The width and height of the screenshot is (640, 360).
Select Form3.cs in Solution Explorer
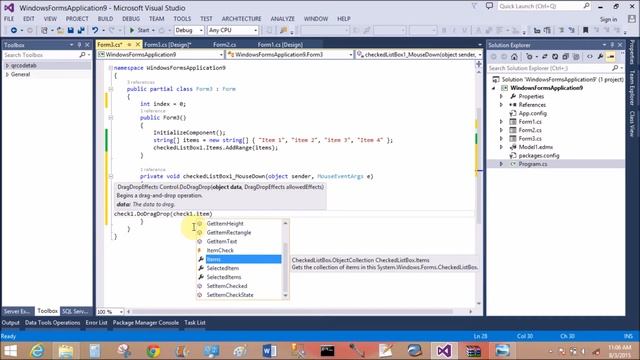click(530, 139)
